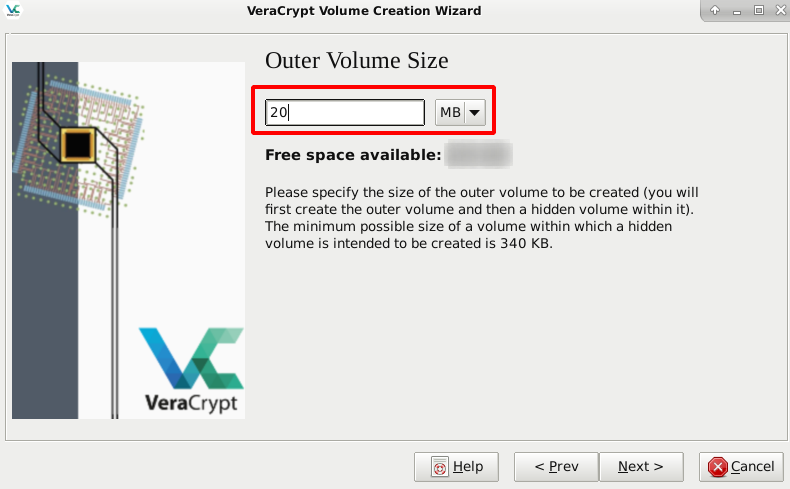Click the VeraCrypt logo artwork image

(x=128, y=240)
